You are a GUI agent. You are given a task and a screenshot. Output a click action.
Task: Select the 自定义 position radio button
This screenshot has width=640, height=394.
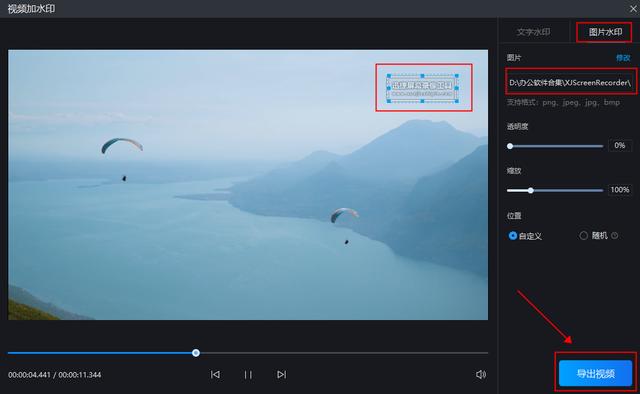(513, 236)
